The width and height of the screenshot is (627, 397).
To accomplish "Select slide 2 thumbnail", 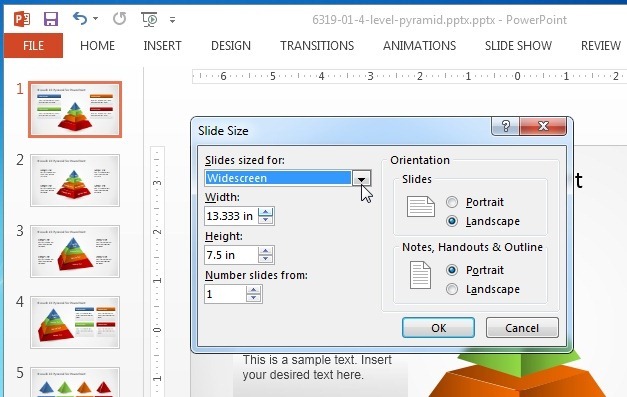I will (75, 180).
